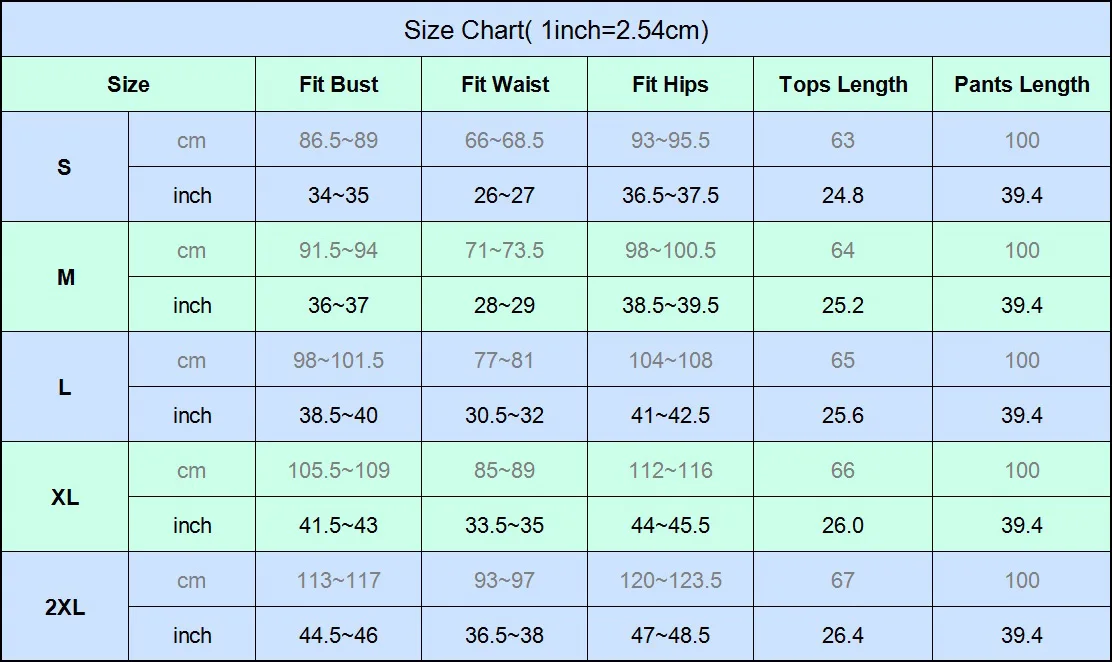The height and width of the screenshot is (662, 1112).
Task: Click the M size row label
Action: (x=65, y=277)
